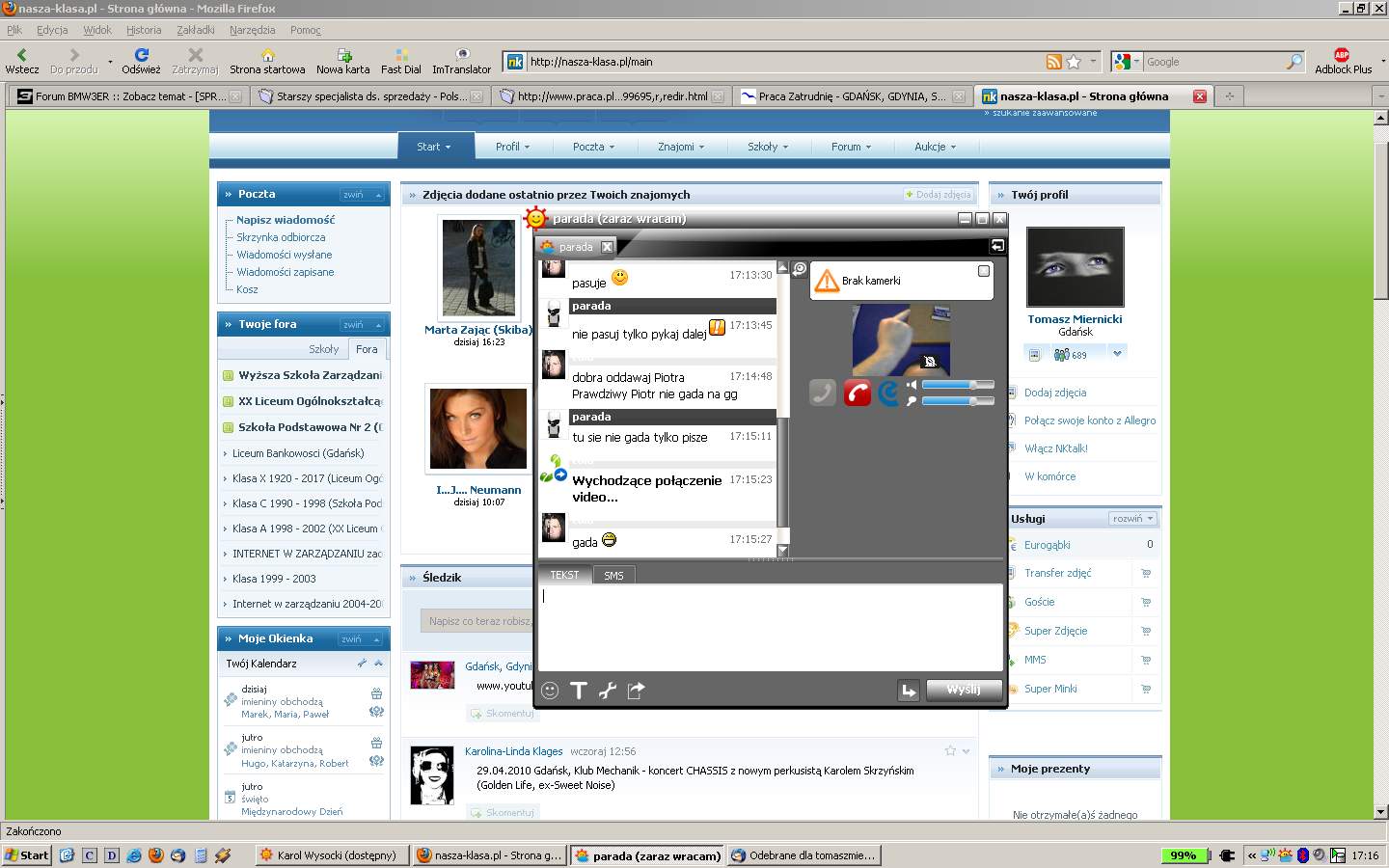This screenshot has height=868, width=1389.
Task: Click Wyślij send button
Action: click(964, 691)
